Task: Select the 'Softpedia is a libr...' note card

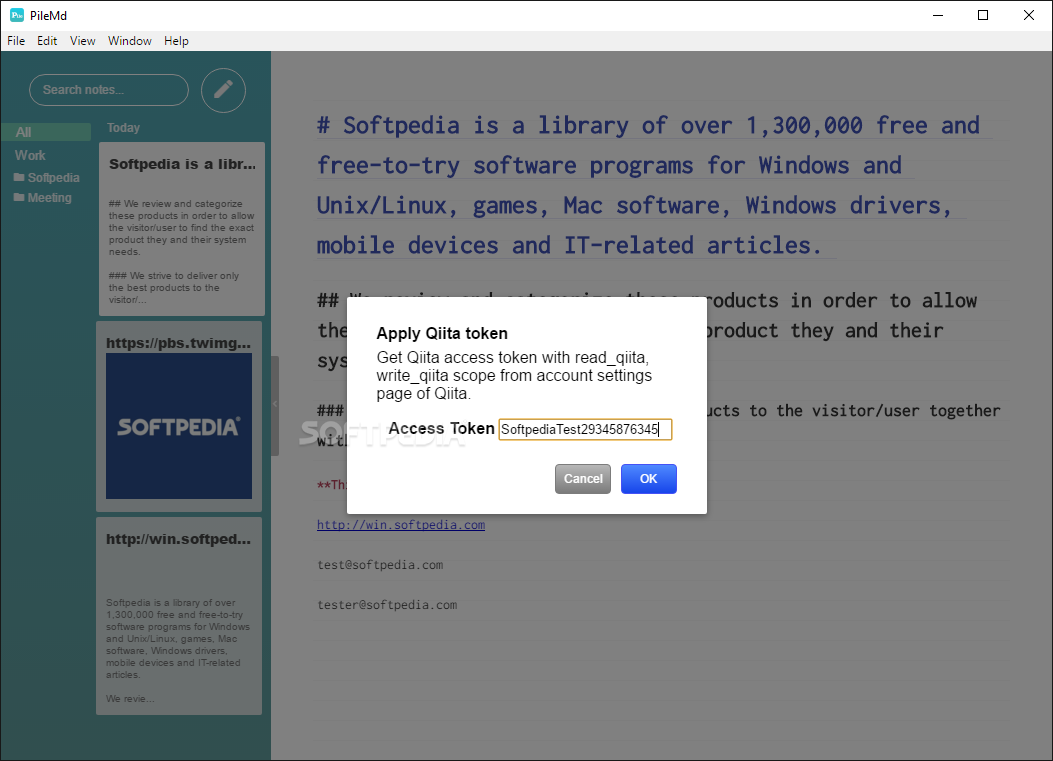Action: [x=182, y=229]
